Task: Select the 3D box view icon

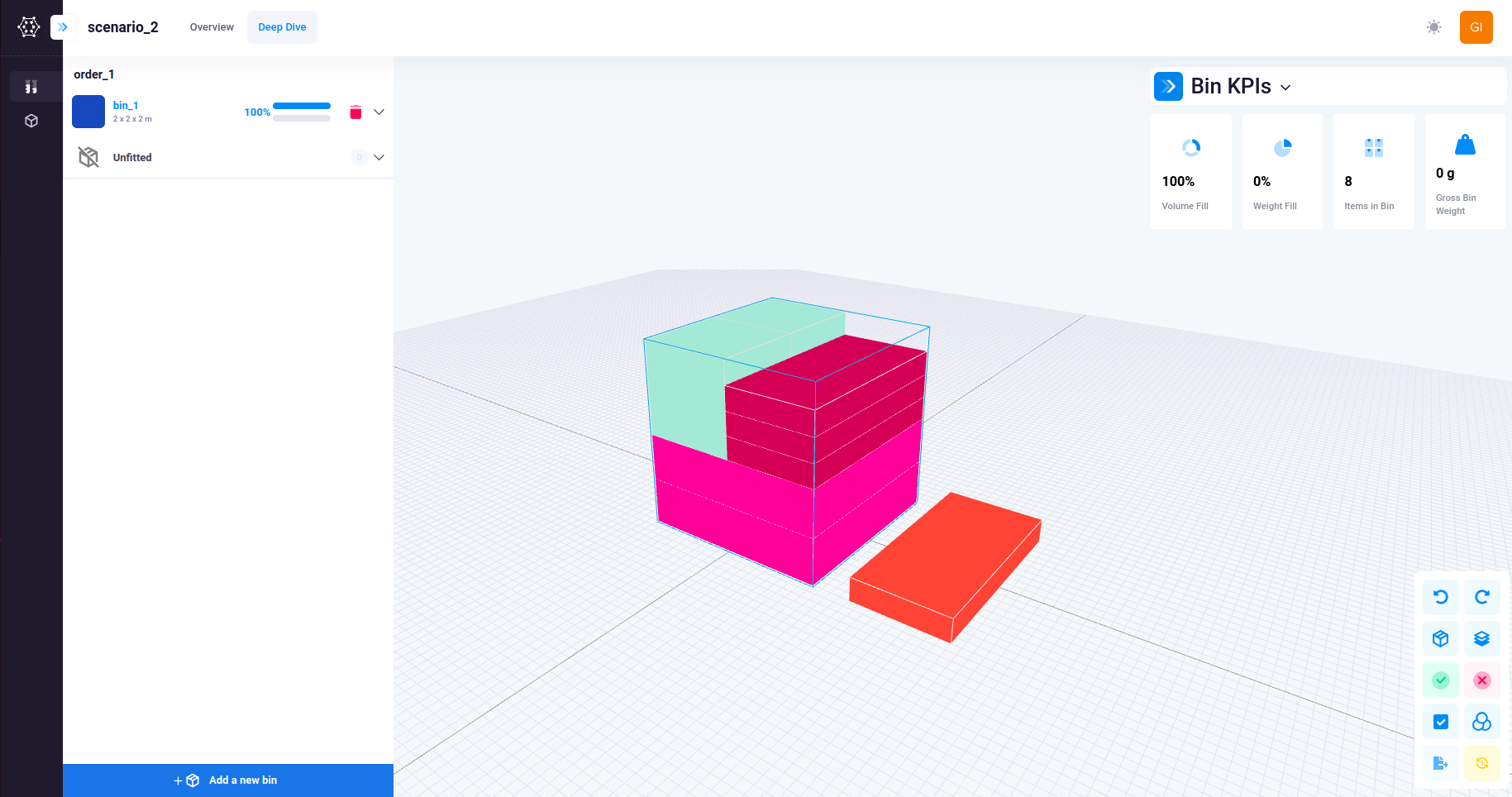Action: tap(1440, 638)
